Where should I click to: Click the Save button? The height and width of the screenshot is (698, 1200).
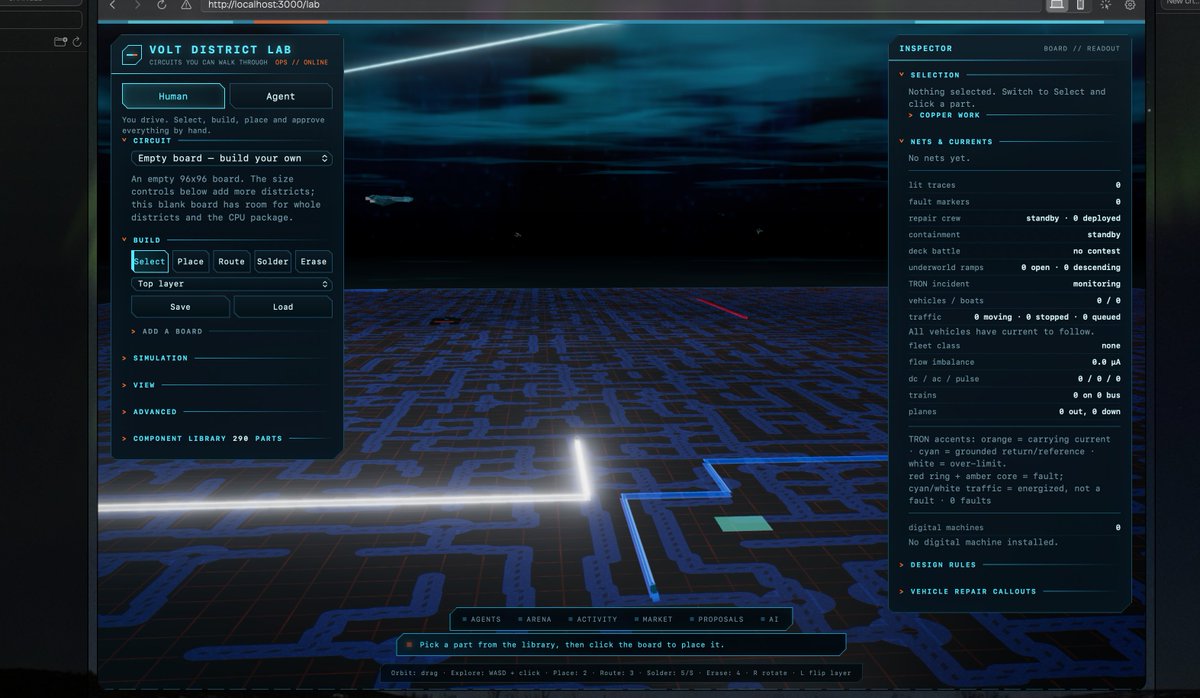[180, 307]
